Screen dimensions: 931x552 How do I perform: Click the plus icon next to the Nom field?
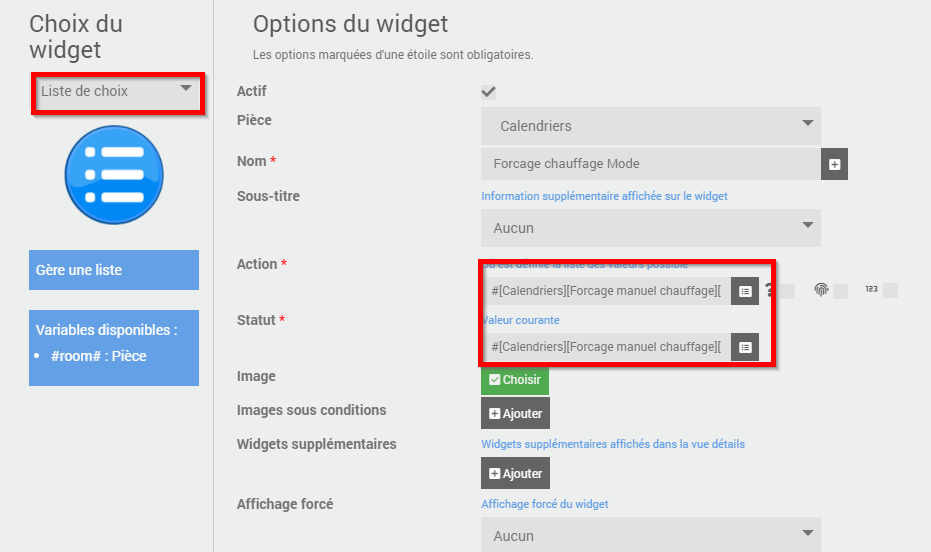pyautogui.click(x=834, y=164)
